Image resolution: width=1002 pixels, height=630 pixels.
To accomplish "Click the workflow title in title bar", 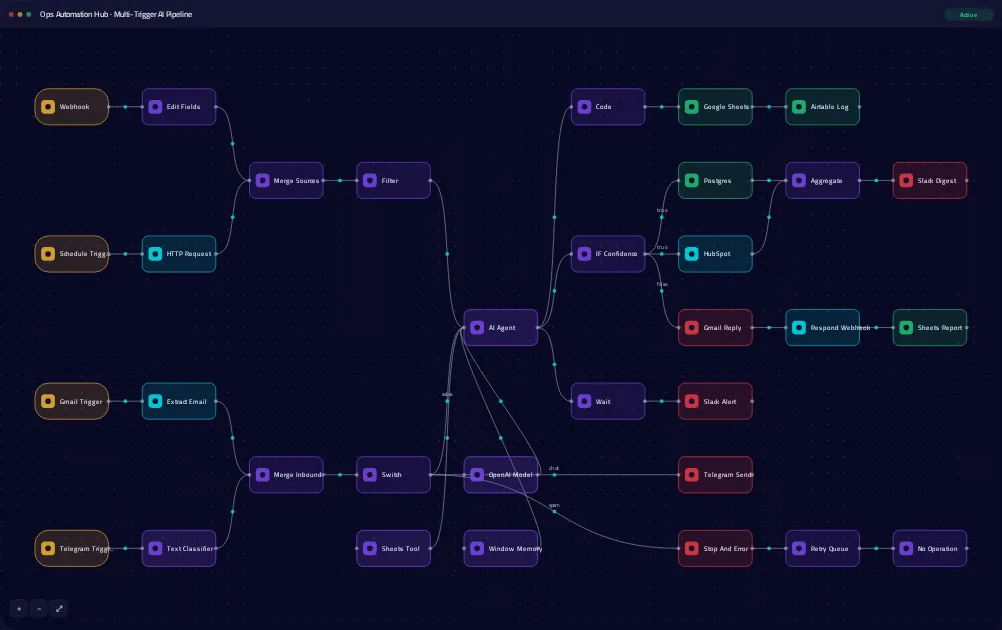I will pos(116,14).
